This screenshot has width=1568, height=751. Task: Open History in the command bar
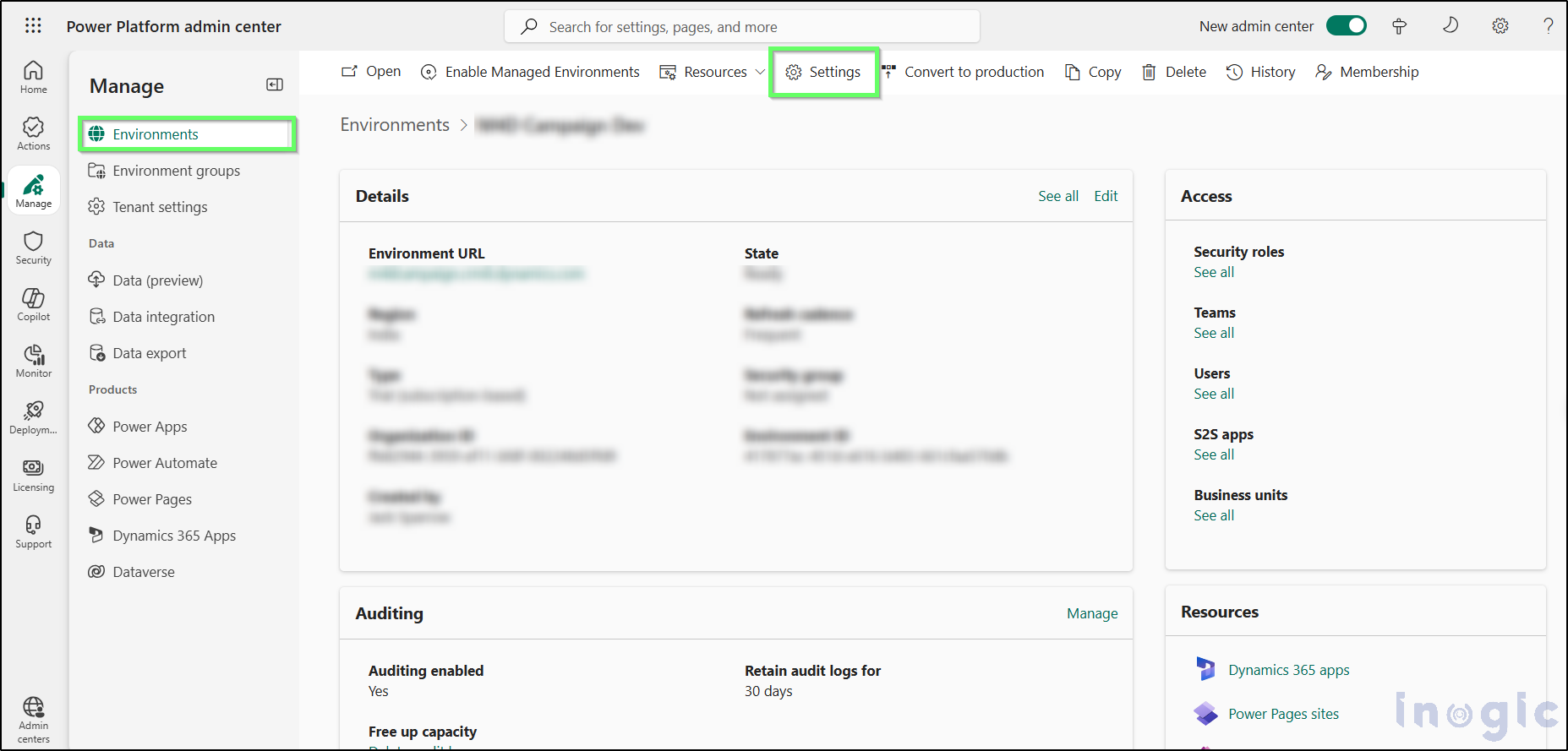pos(1261,72)
